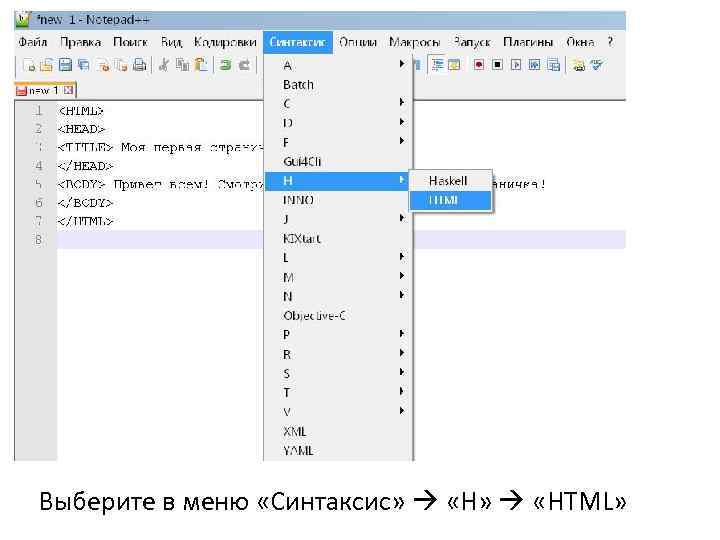Open the Кодировки menu
Screen dimensions: 720x540
(225, 42)
